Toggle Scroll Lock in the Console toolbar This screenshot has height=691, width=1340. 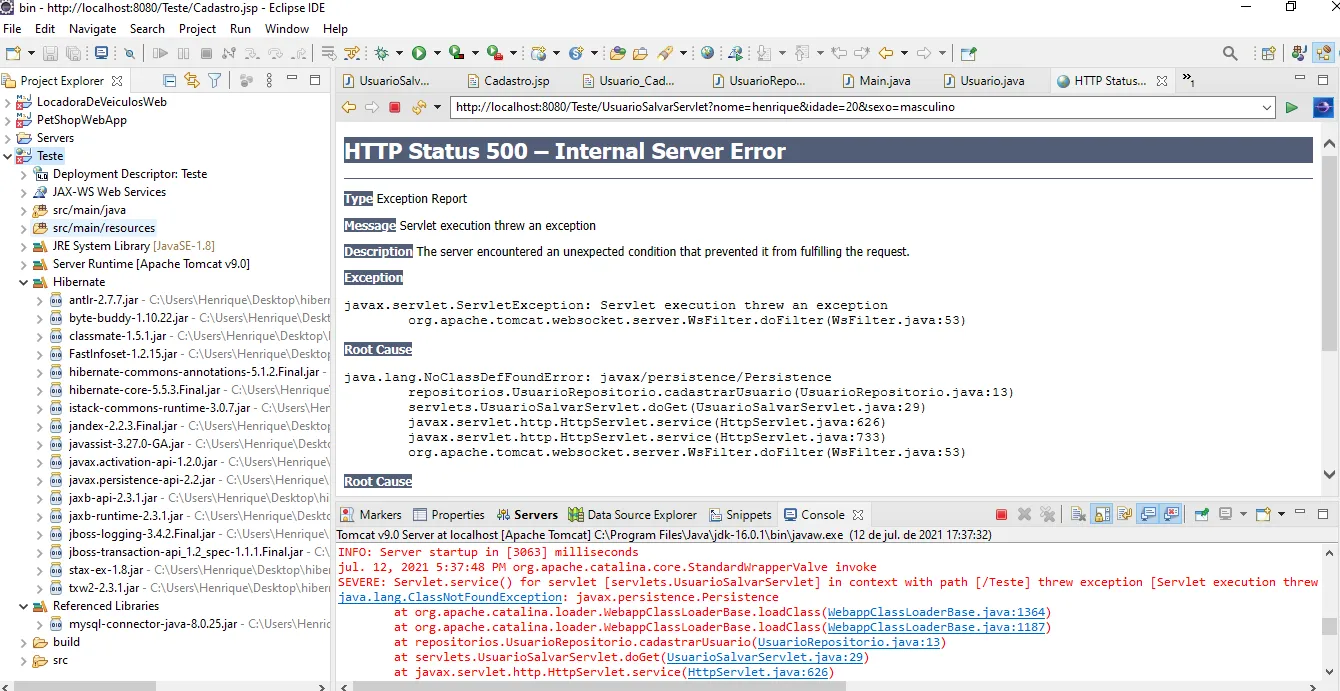pyautogui.click(x=1102, y=514)
